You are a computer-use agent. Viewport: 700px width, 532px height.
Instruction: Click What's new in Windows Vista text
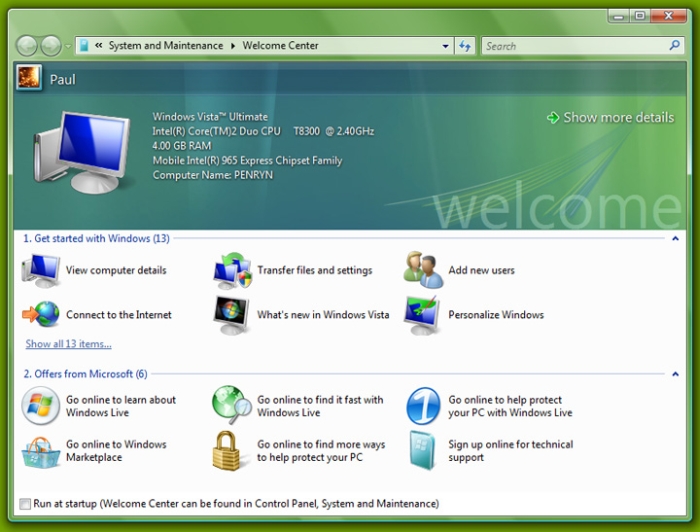pos(323,315)
